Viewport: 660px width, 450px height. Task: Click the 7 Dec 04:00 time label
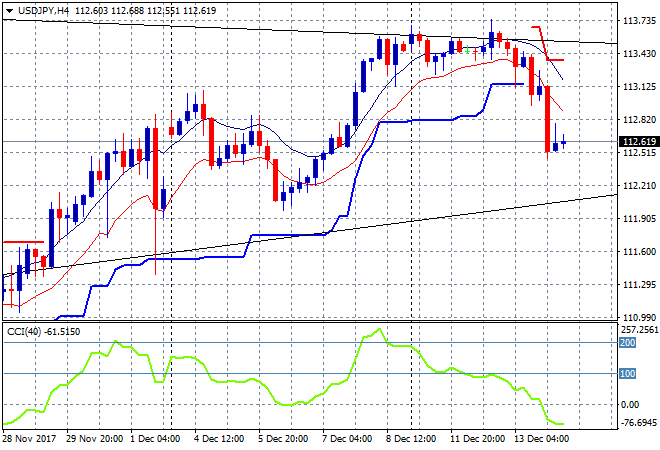347,439
